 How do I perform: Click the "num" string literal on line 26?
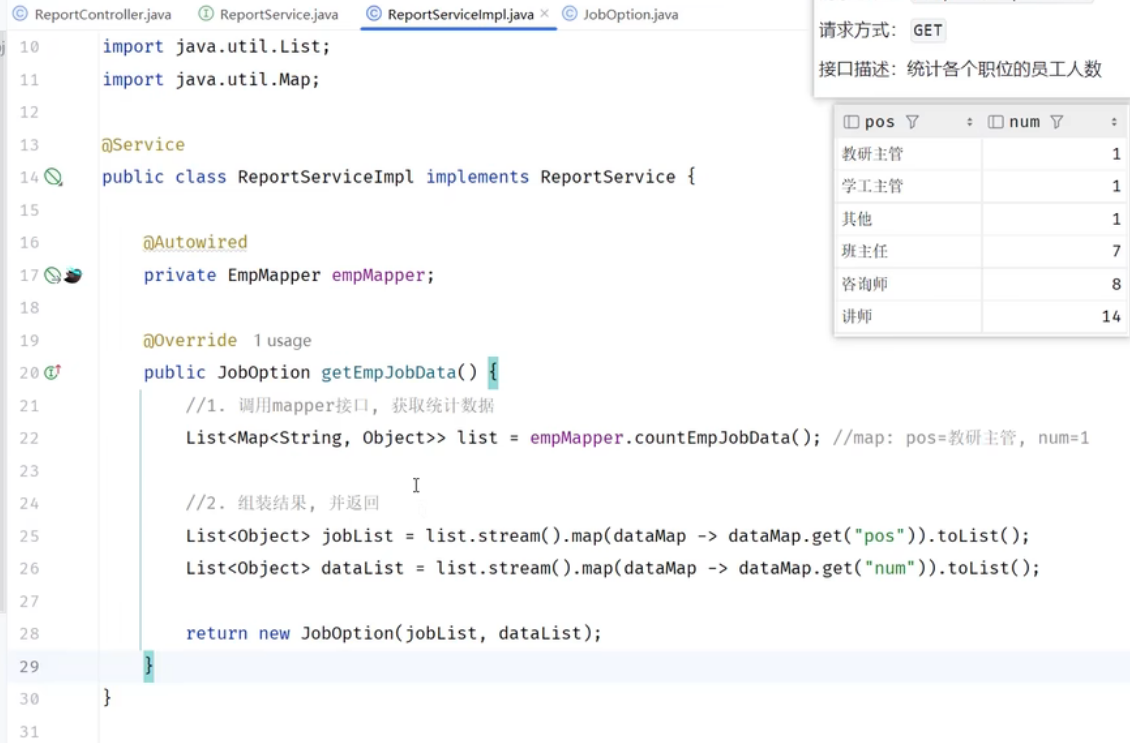(x=889, y=568)
